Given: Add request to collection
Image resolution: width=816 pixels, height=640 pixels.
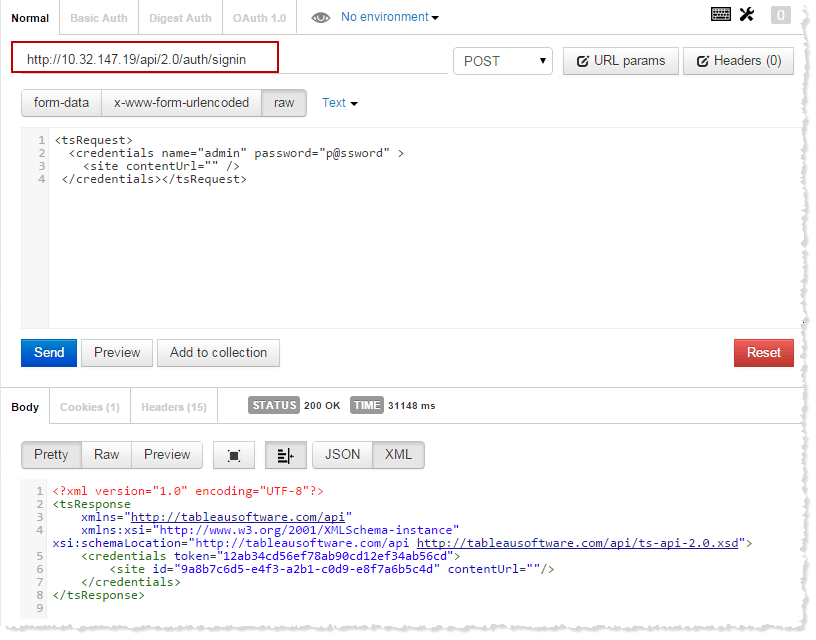Looking at the screenshot, I should (x=218, y=353).
